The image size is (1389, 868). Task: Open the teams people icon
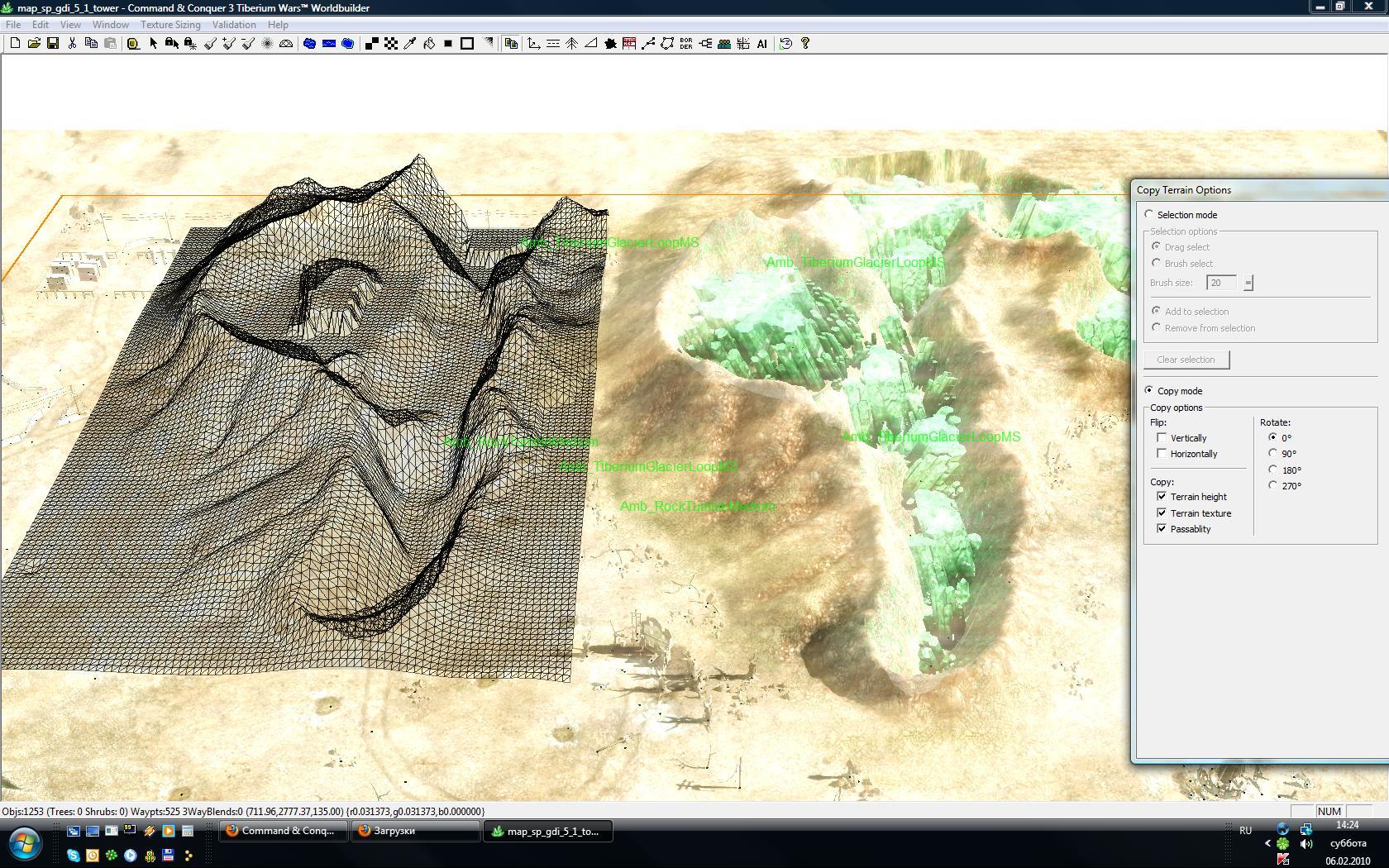pos(724,43)
